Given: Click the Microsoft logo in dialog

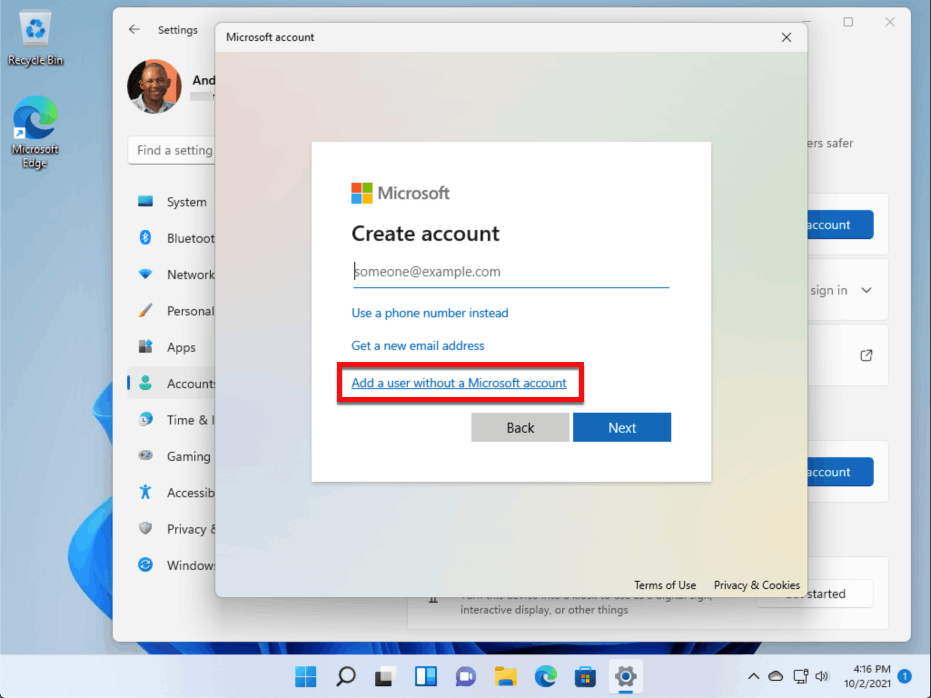Looking at the screenshot, I should point(400,193).
